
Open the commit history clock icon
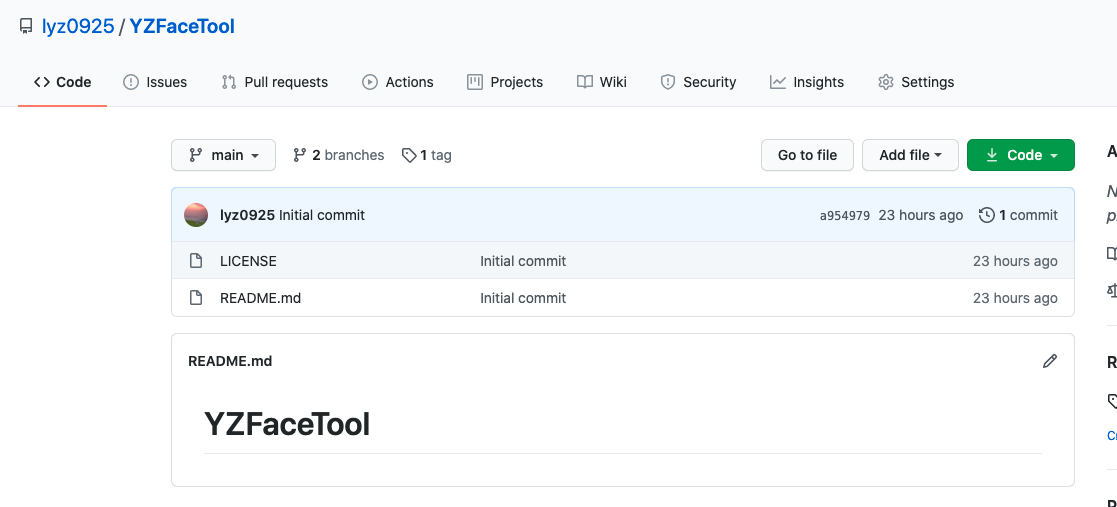coord(987,215)
